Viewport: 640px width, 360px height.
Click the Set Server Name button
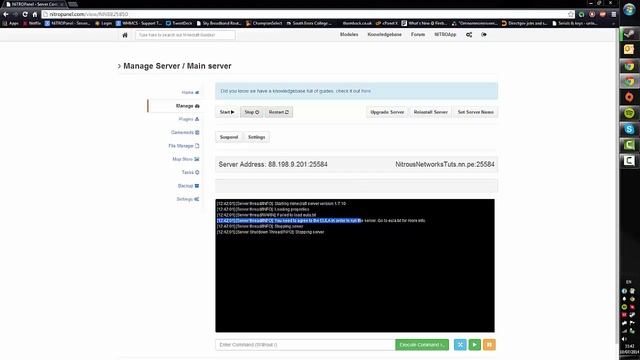(x=476, y=112)
